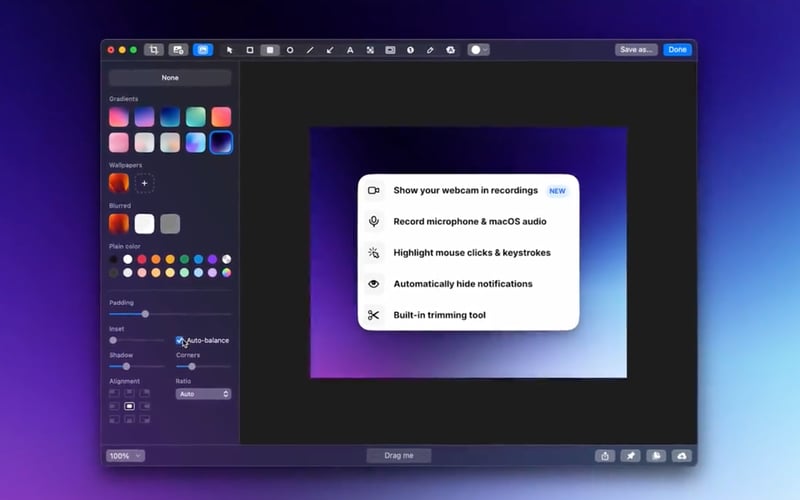
Task: Toggle the Auto-balance checkbox
Action: pos(180,340)
